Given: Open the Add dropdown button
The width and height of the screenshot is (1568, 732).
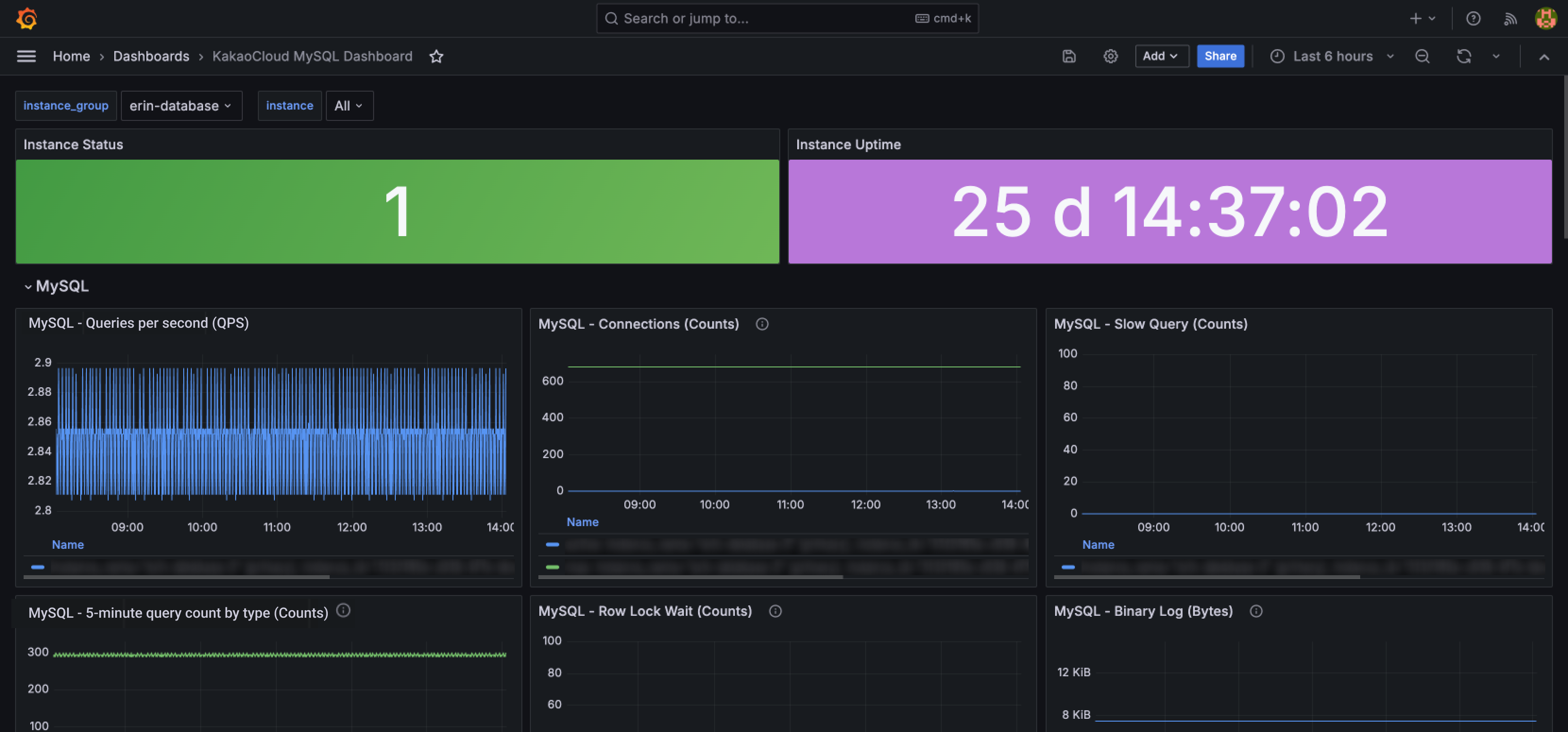Looking at the screenshot, I should [x=1161, y=56].
